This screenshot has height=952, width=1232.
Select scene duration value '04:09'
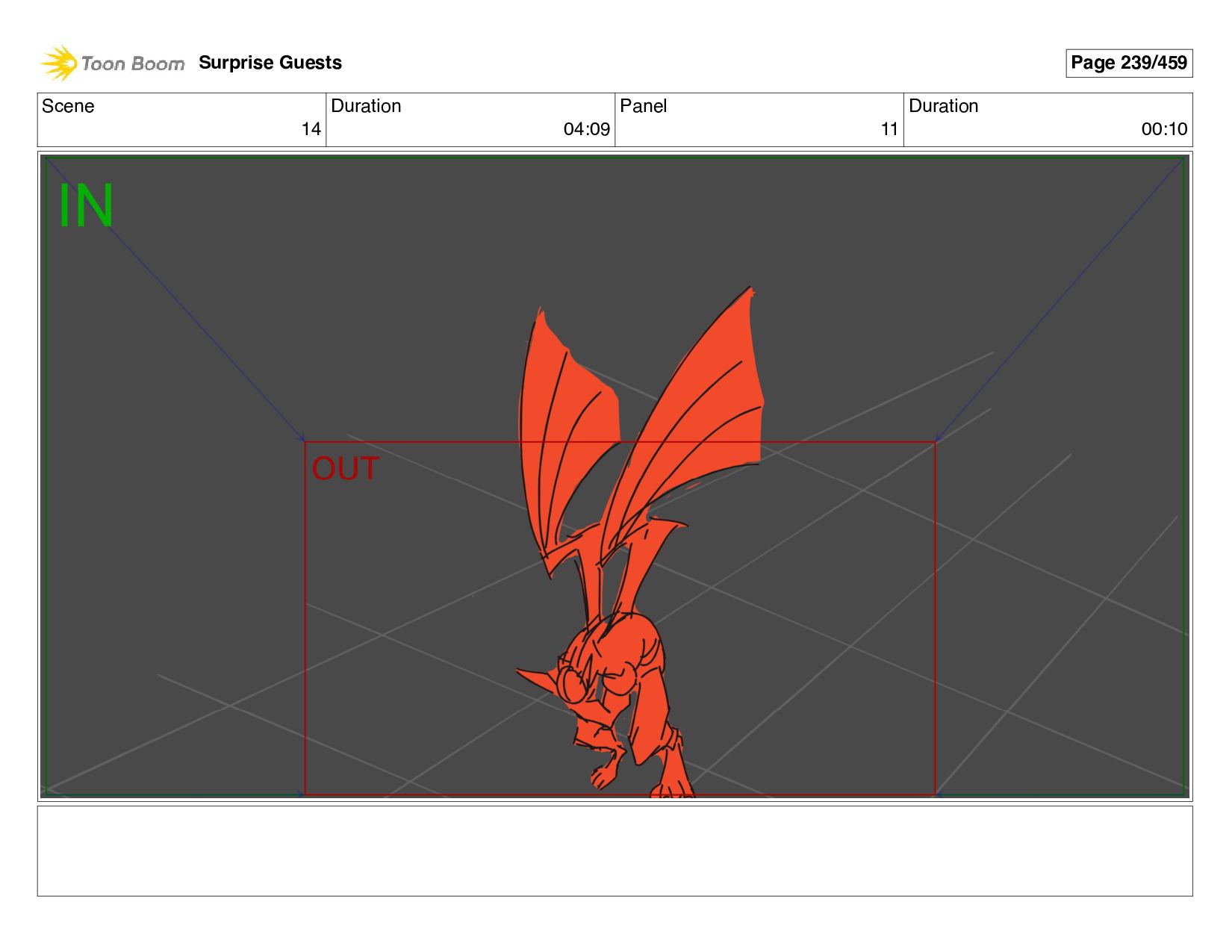586,129
